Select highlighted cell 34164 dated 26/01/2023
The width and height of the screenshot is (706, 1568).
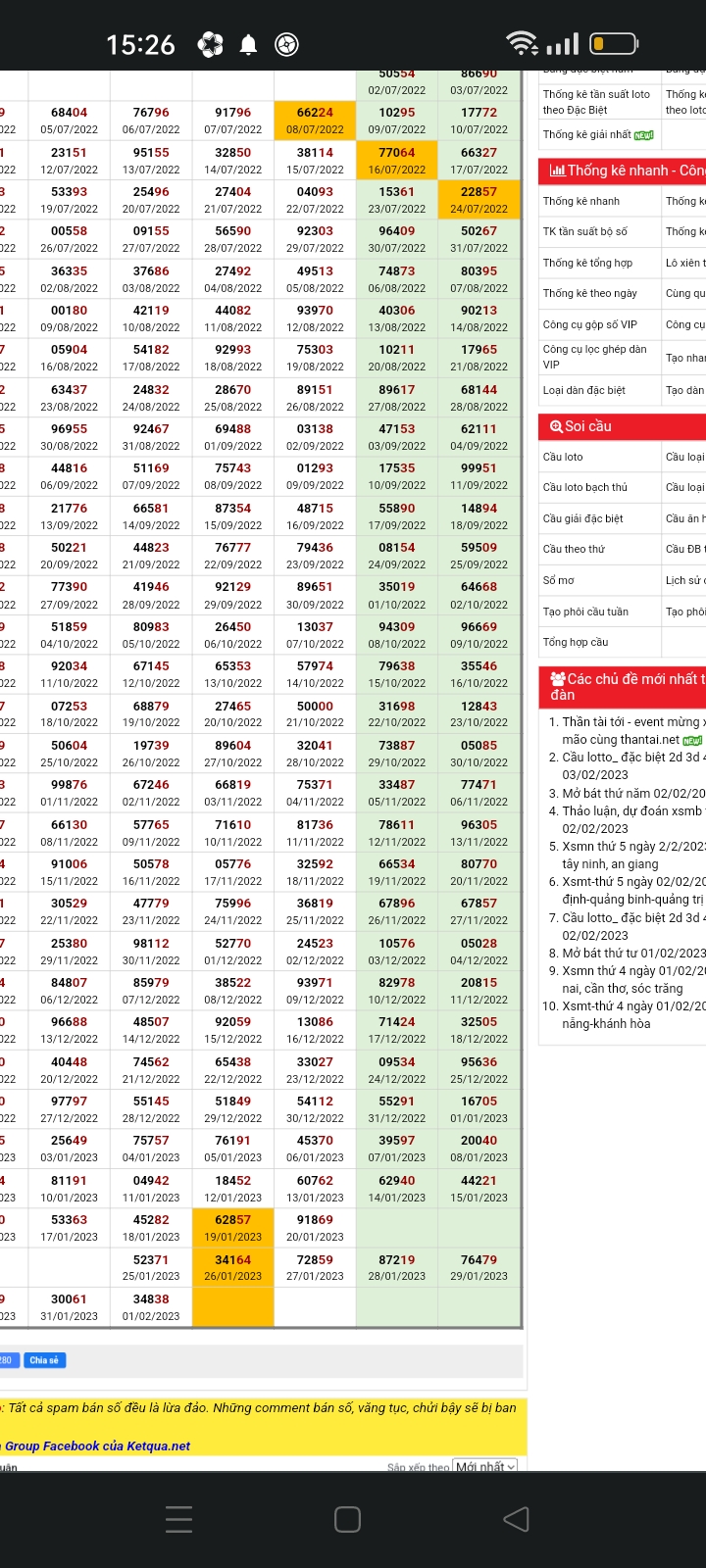233,1268
